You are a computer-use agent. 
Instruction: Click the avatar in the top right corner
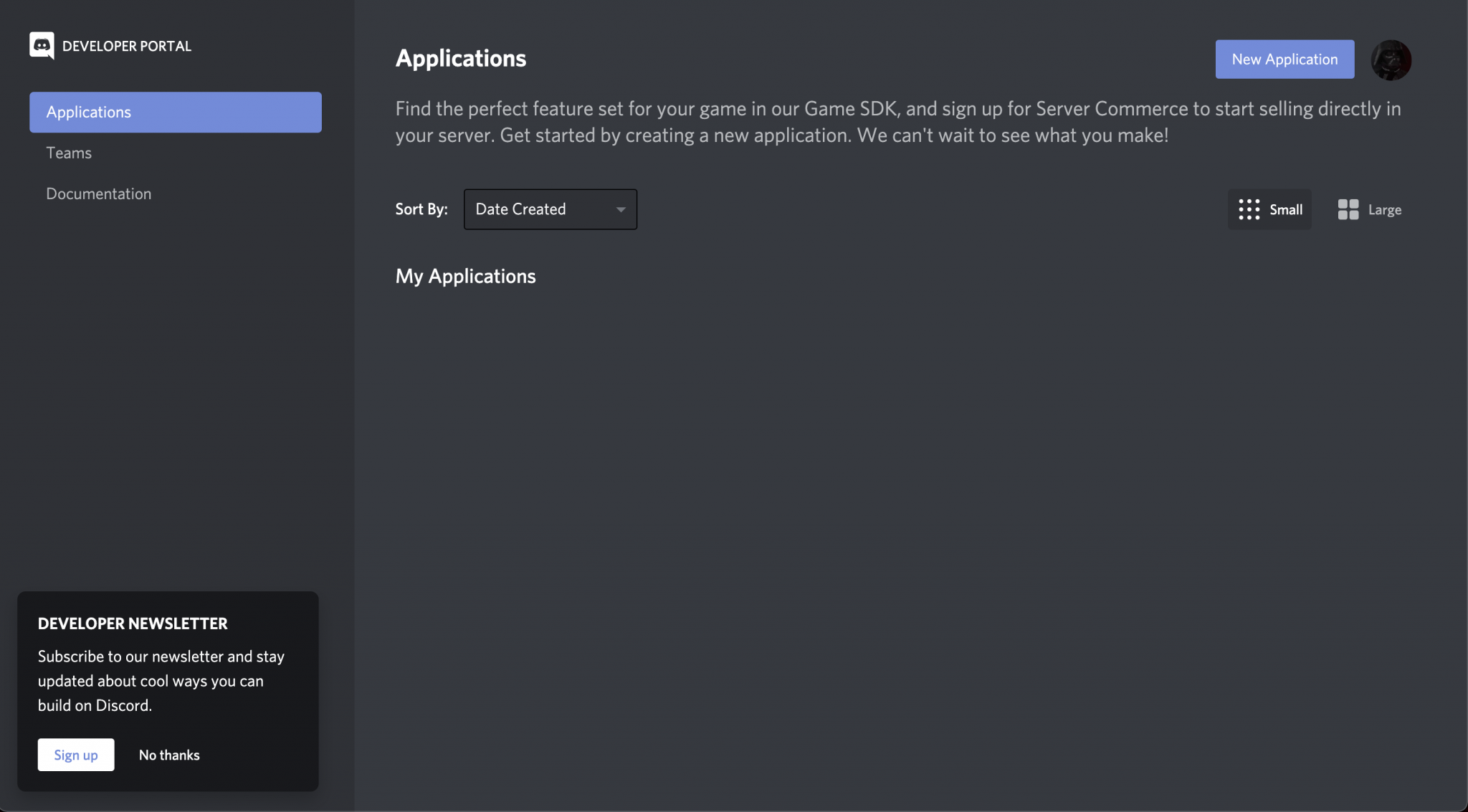tap(1390, 59)
